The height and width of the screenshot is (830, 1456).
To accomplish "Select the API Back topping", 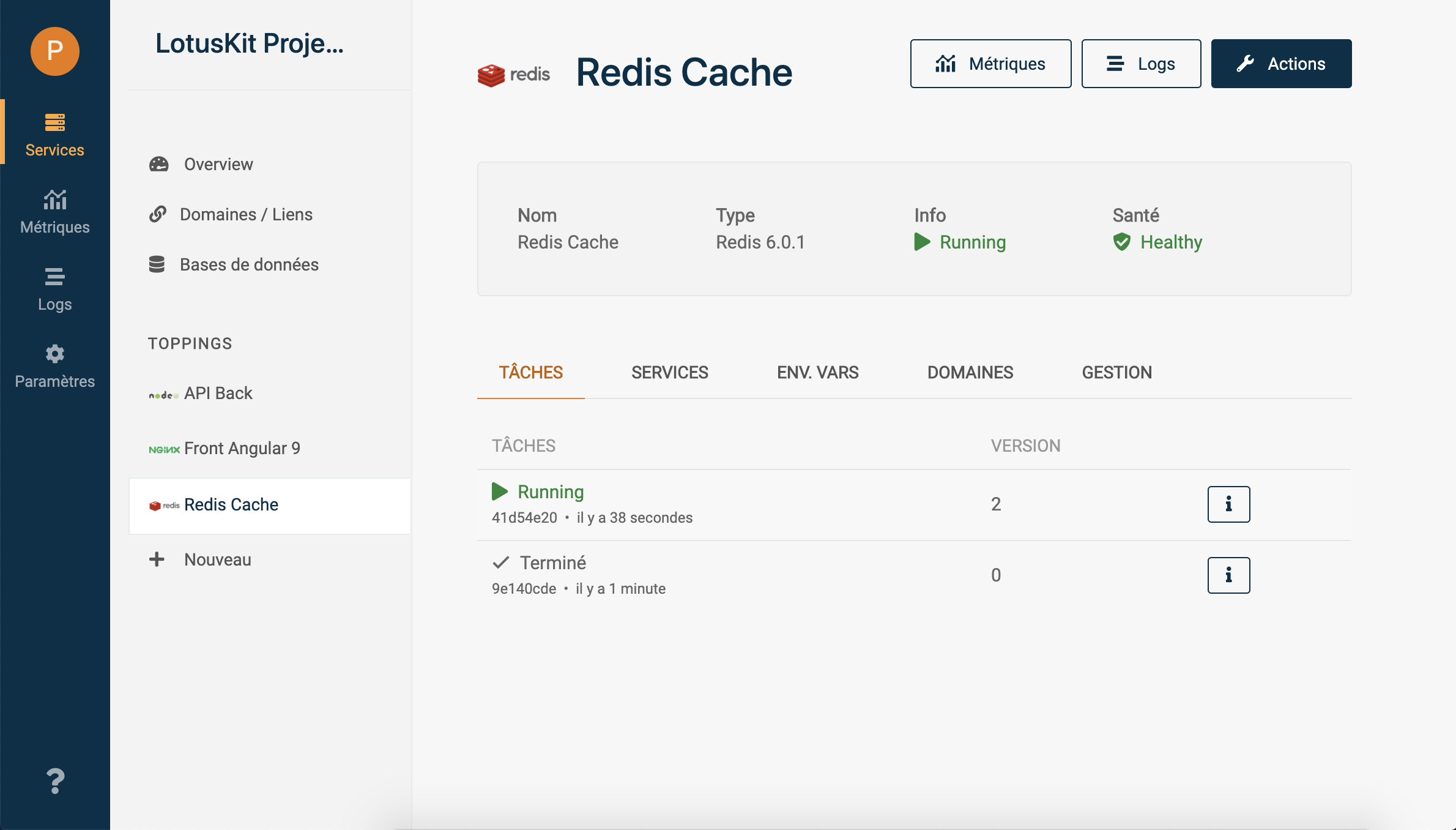I will click(x=218, y=393).
